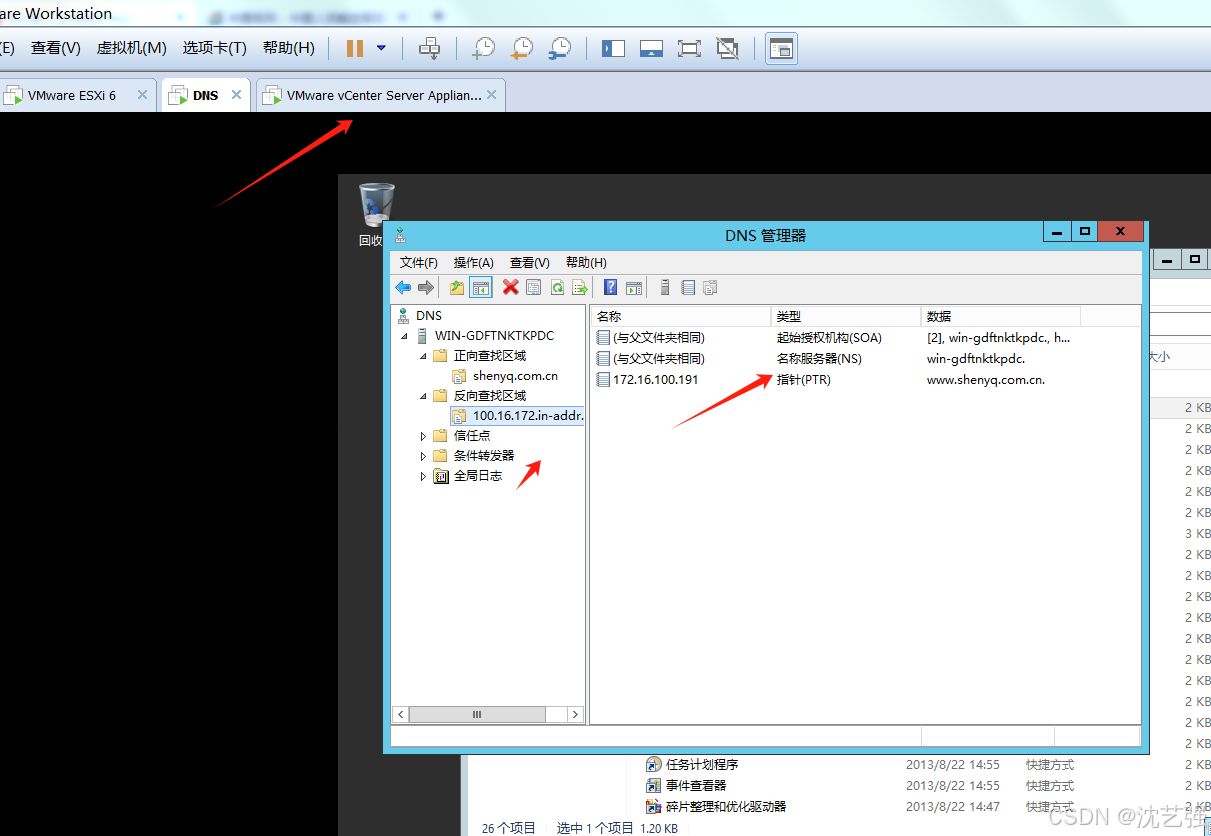The image size is (1211, 836).
Task: Take a snapshot of this virtual machine
Action: pyautogui.click(x=483, y=48)
